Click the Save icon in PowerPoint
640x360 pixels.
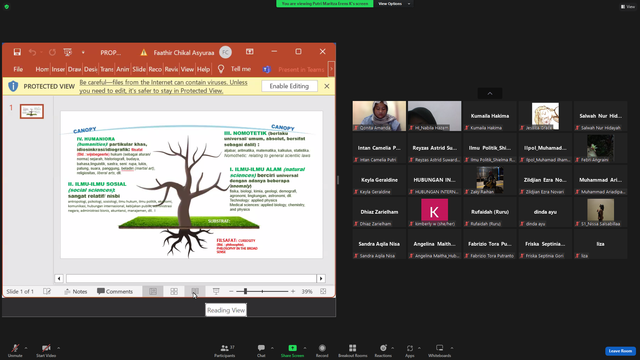pyautogui.click(x=17, y=52)
